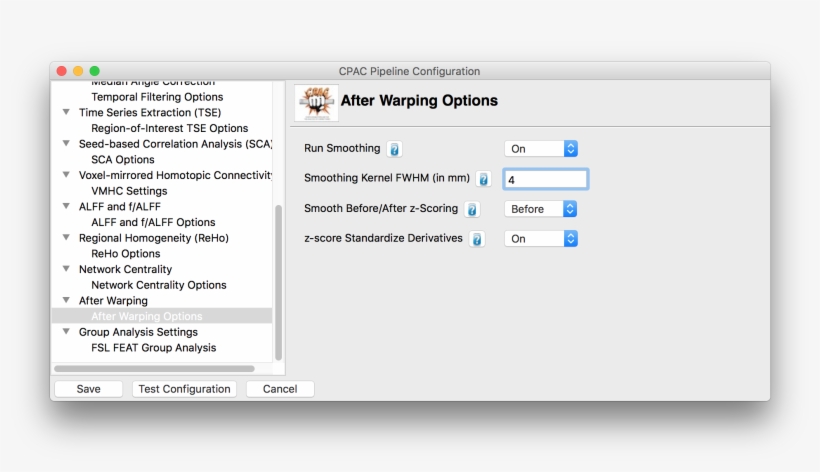Select ALFF and f/ALFF Options
This screenshot has height=472, width=820.
[x=153, y=222]
